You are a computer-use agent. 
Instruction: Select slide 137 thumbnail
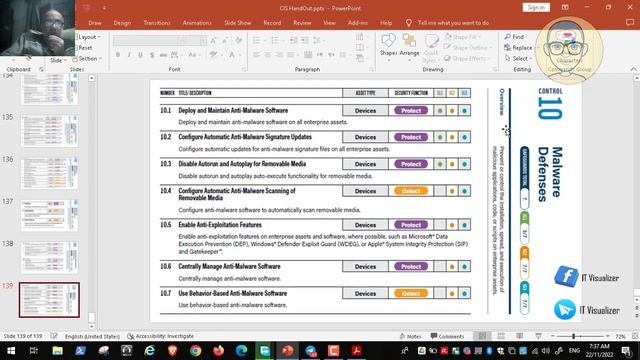tap(49, 215)
